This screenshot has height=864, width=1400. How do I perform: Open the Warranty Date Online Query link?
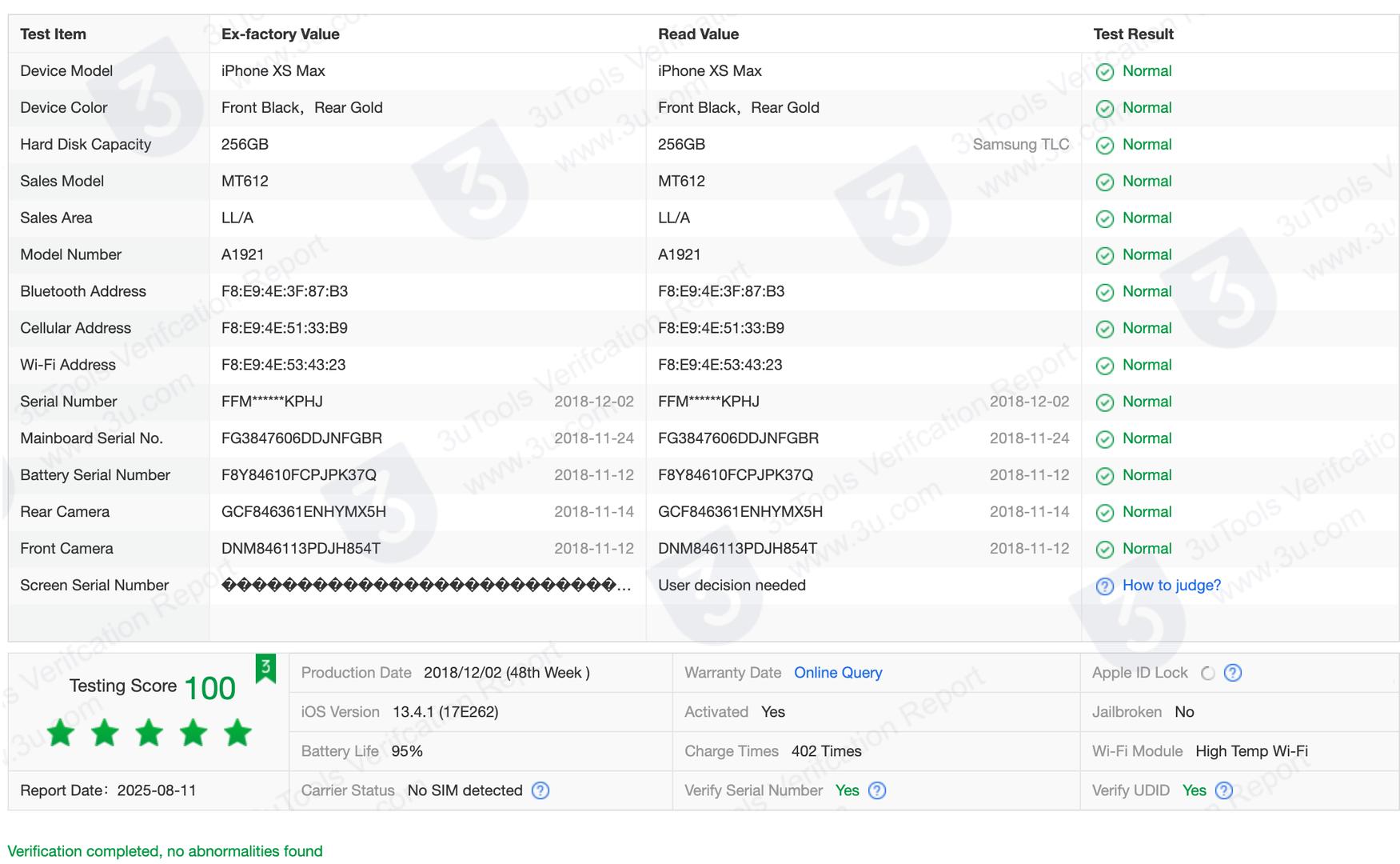pos(838,673)
